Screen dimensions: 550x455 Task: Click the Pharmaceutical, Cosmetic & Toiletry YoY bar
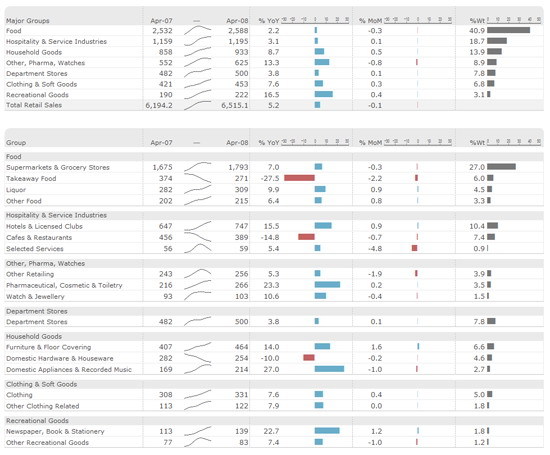[x=327, y=285]
